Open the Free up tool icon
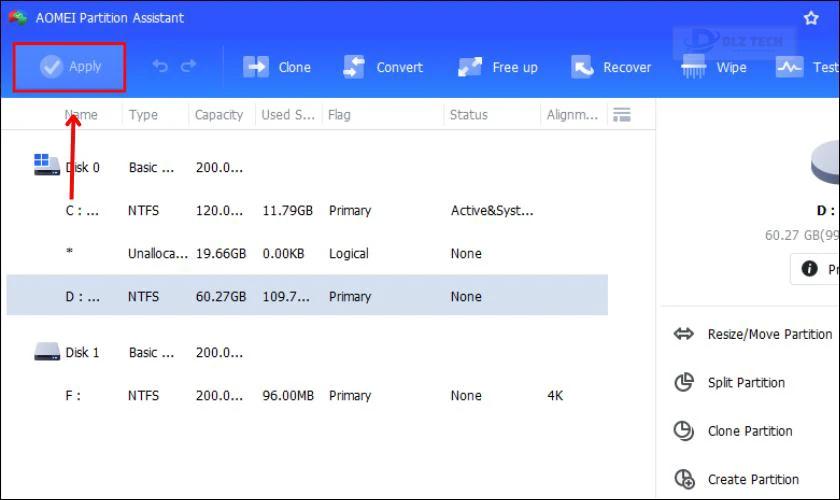Image resolution: width=840 pixels, height=500 pixels. pos(470,67)
